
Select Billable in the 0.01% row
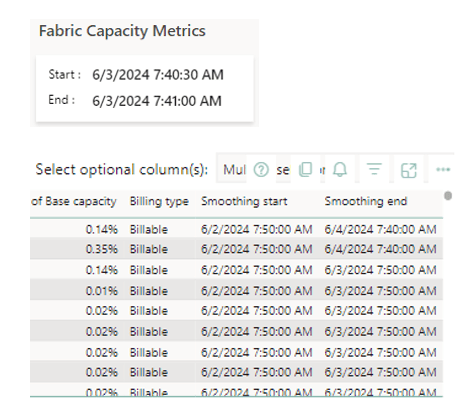149,291
